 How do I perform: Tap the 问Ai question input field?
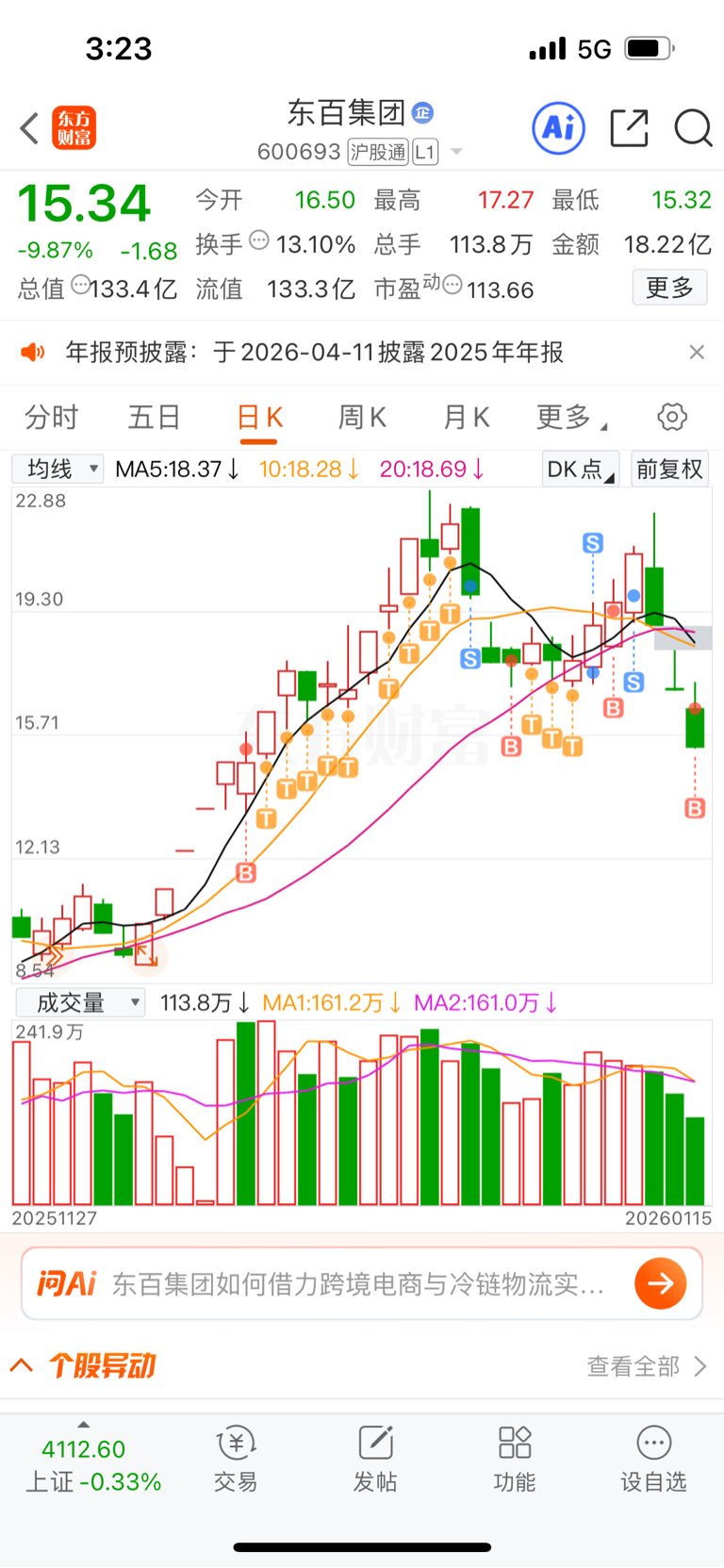tap(358, 1284)
